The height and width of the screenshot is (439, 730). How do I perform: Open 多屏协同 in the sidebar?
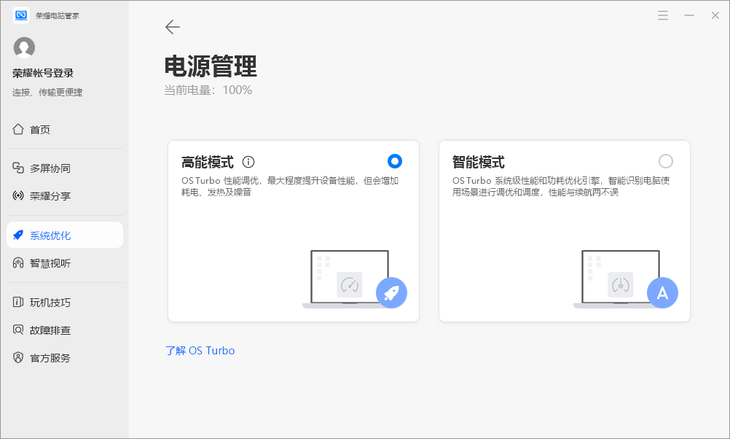65,168
